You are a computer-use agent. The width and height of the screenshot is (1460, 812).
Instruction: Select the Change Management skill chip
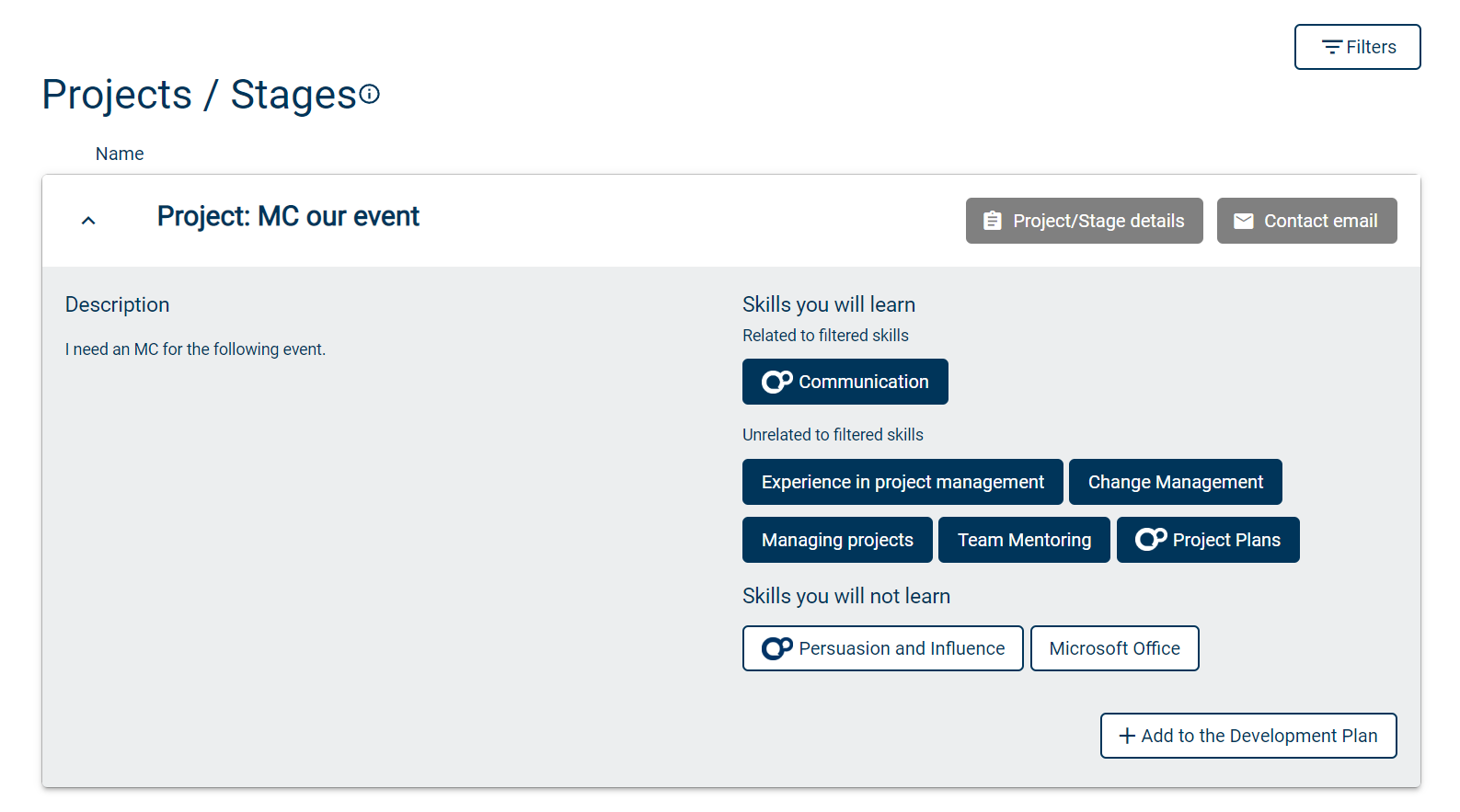pyautogui.click(x=1175, y=482)
